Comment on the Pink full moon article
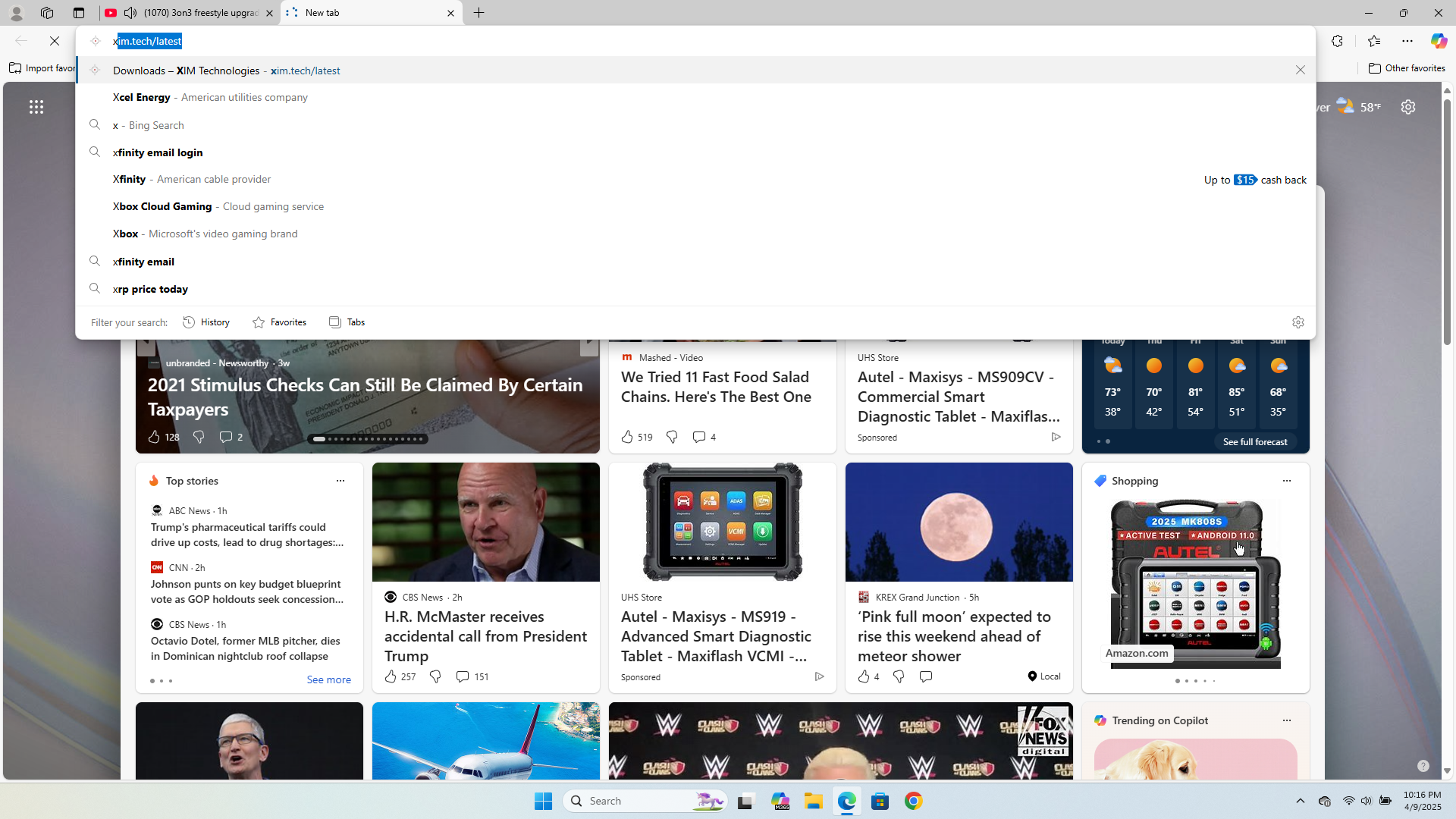The height and width of the screenshot is (819, 1456). pyautogui.click(x=926, y=676)
